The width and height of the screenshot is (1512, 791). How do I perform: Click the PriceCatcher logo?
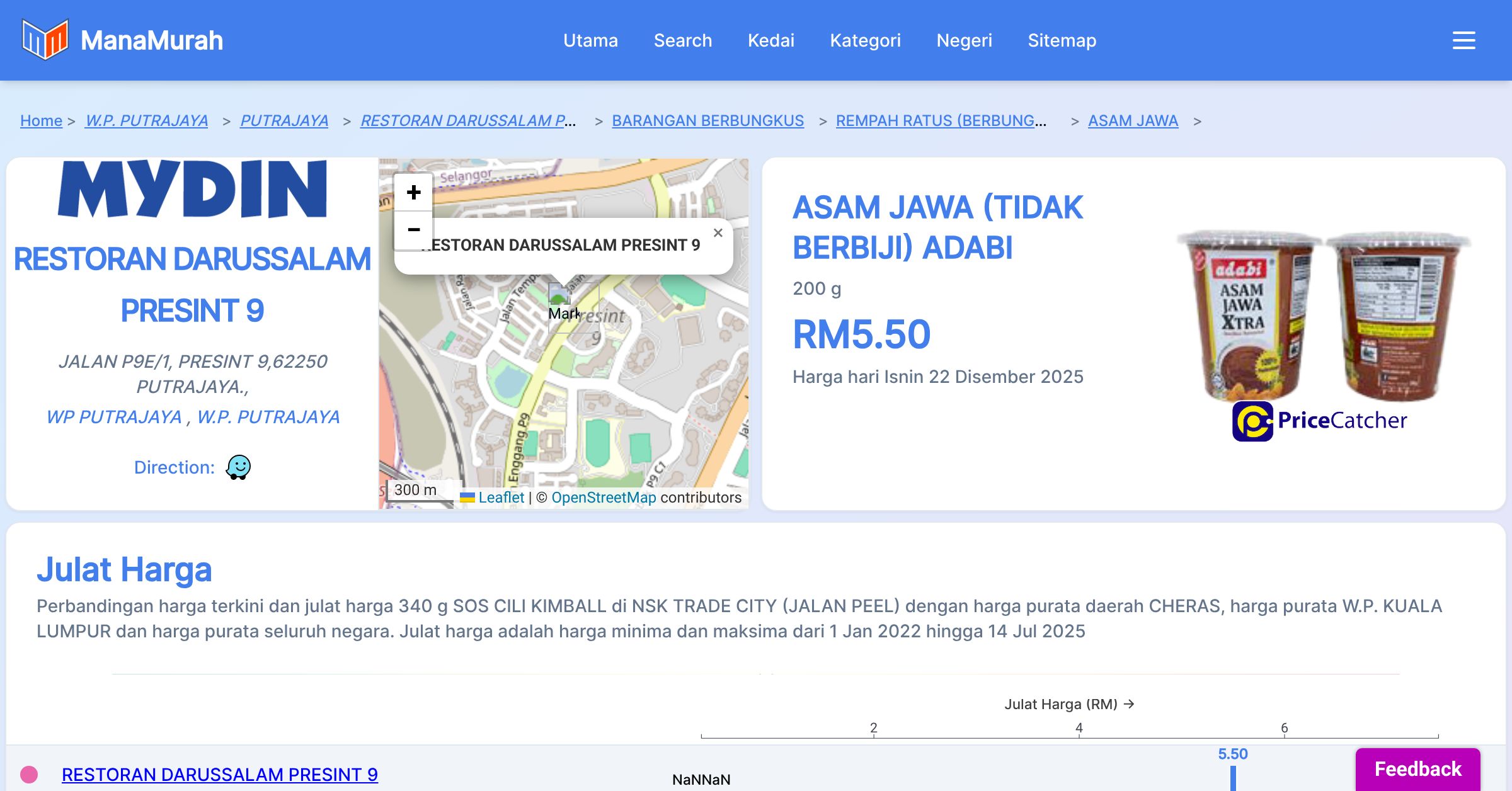(x=1319, y=421)
